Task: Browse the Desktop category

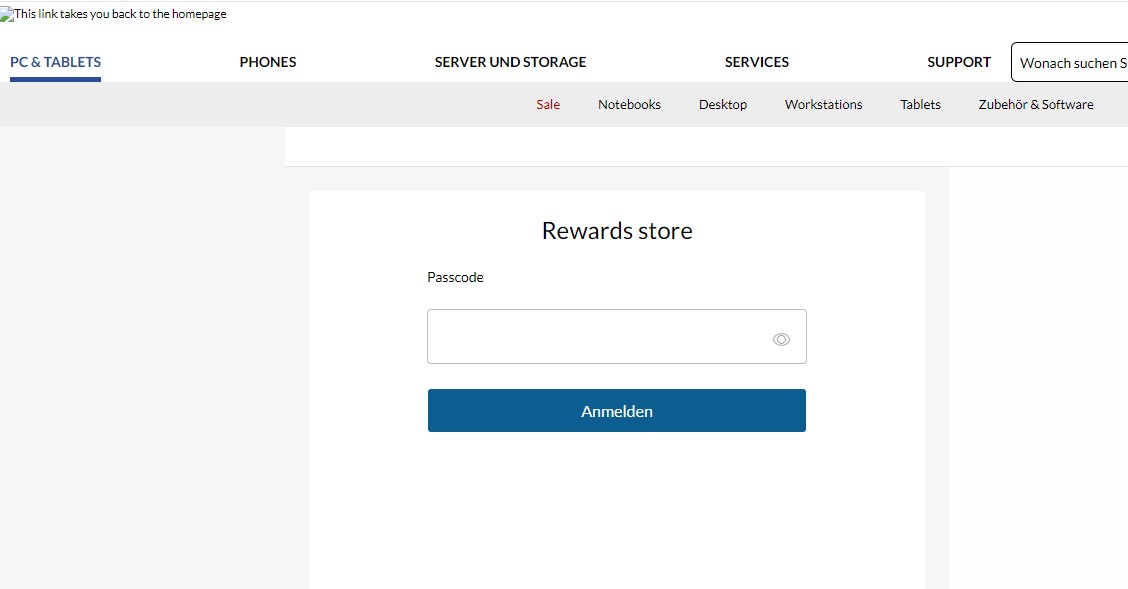Action: click(x=723, y=104)
